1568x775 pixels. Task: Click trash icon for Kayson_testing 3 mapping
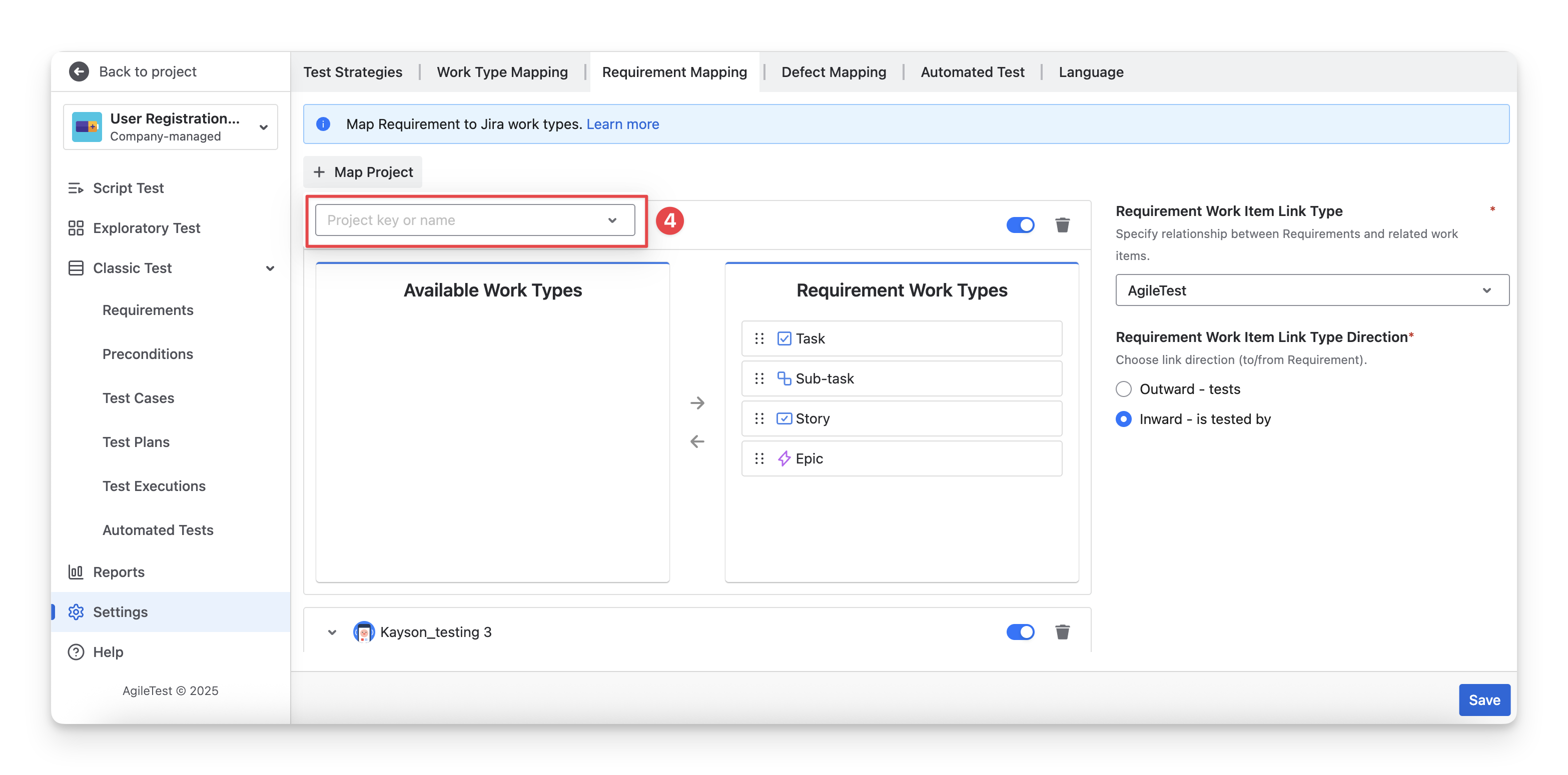pyautogui.click(x=1062, y=632)
